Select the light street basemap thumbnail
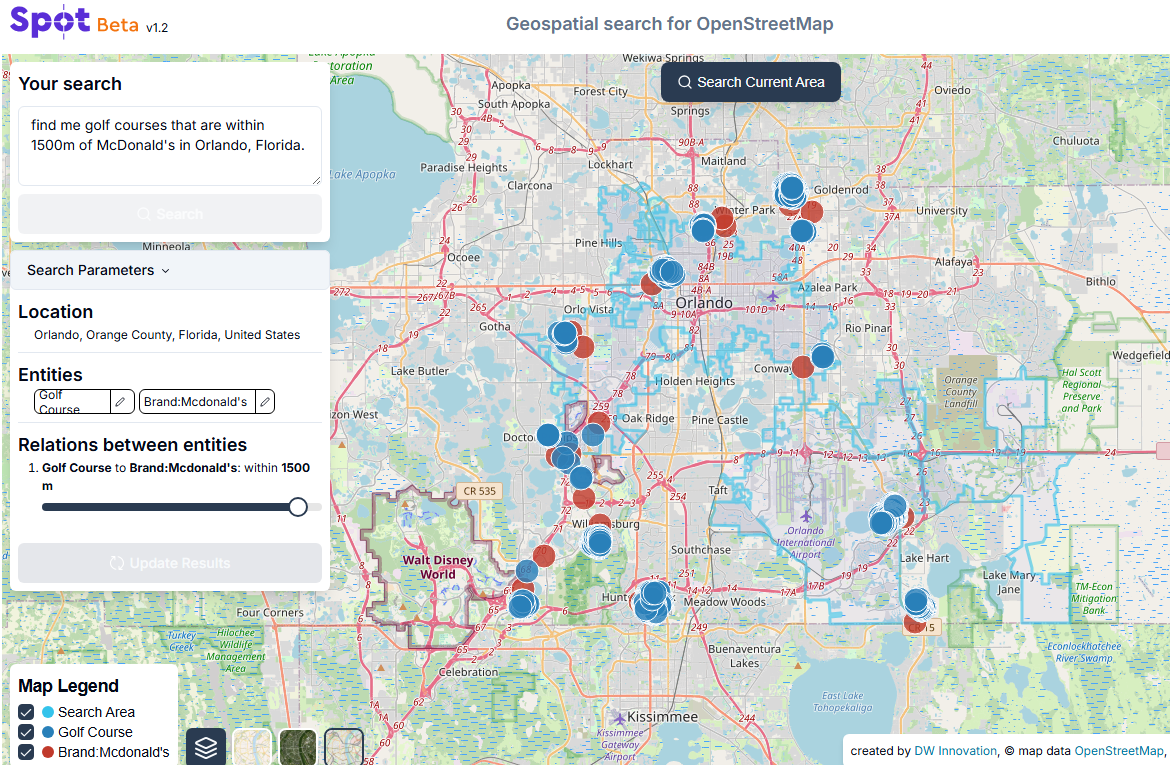Viewport: 1170px width, 765px height. (252, 747)
